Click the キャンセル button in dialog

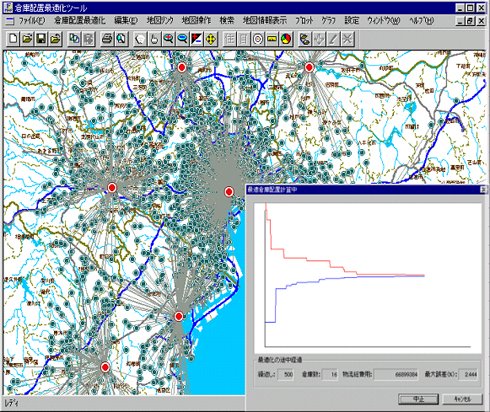click(x=462, y=399)
